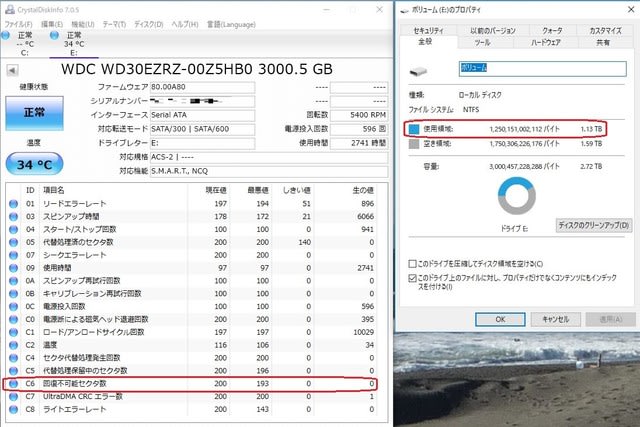Click the volume name input field
This screenshot has height=427, width=640.
542,68
